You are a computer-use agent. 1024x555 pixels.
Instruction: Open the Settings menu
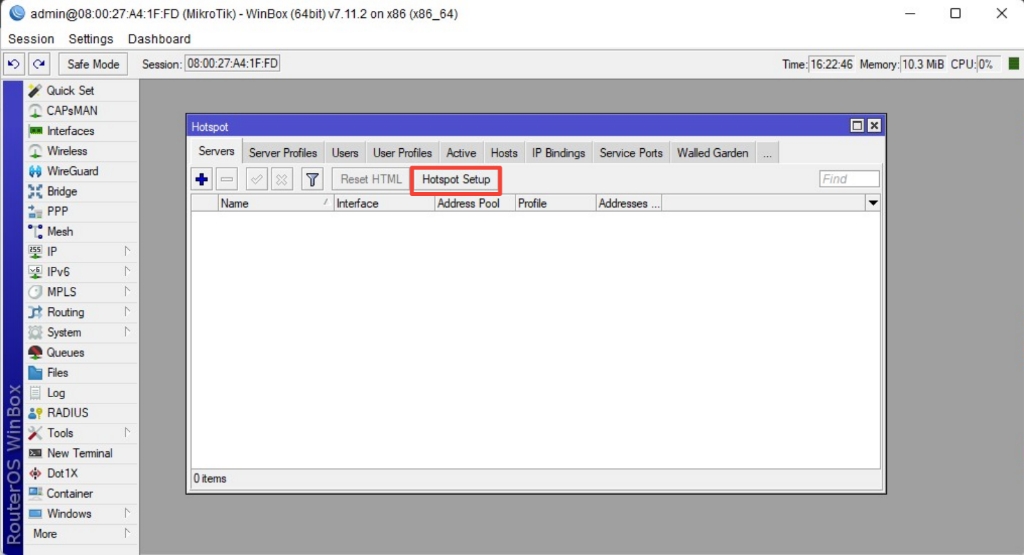point(91,39)
